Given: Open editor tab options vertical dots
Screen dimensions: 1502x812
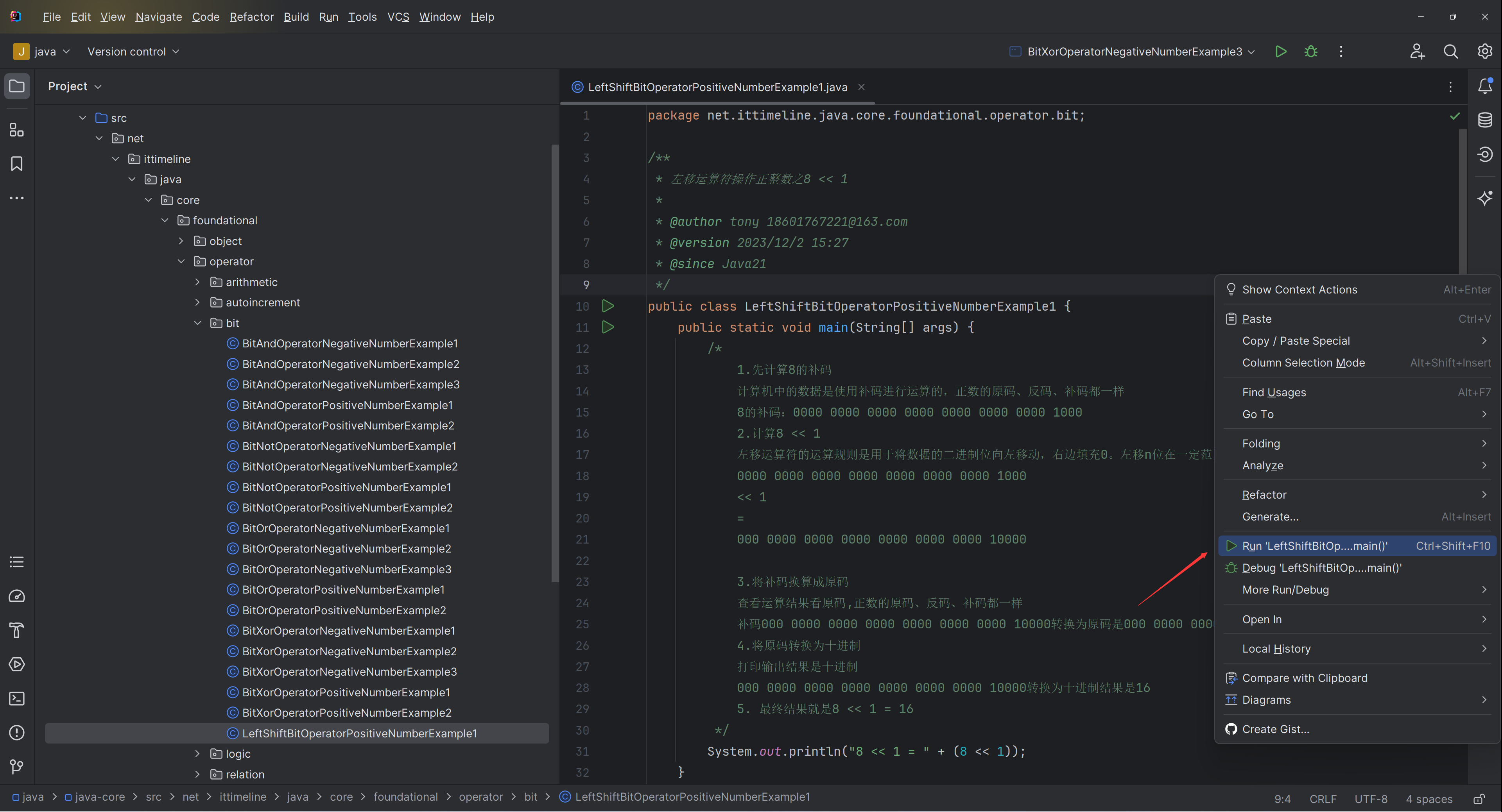Looking at the screenshot, I should pos(1451,87).
